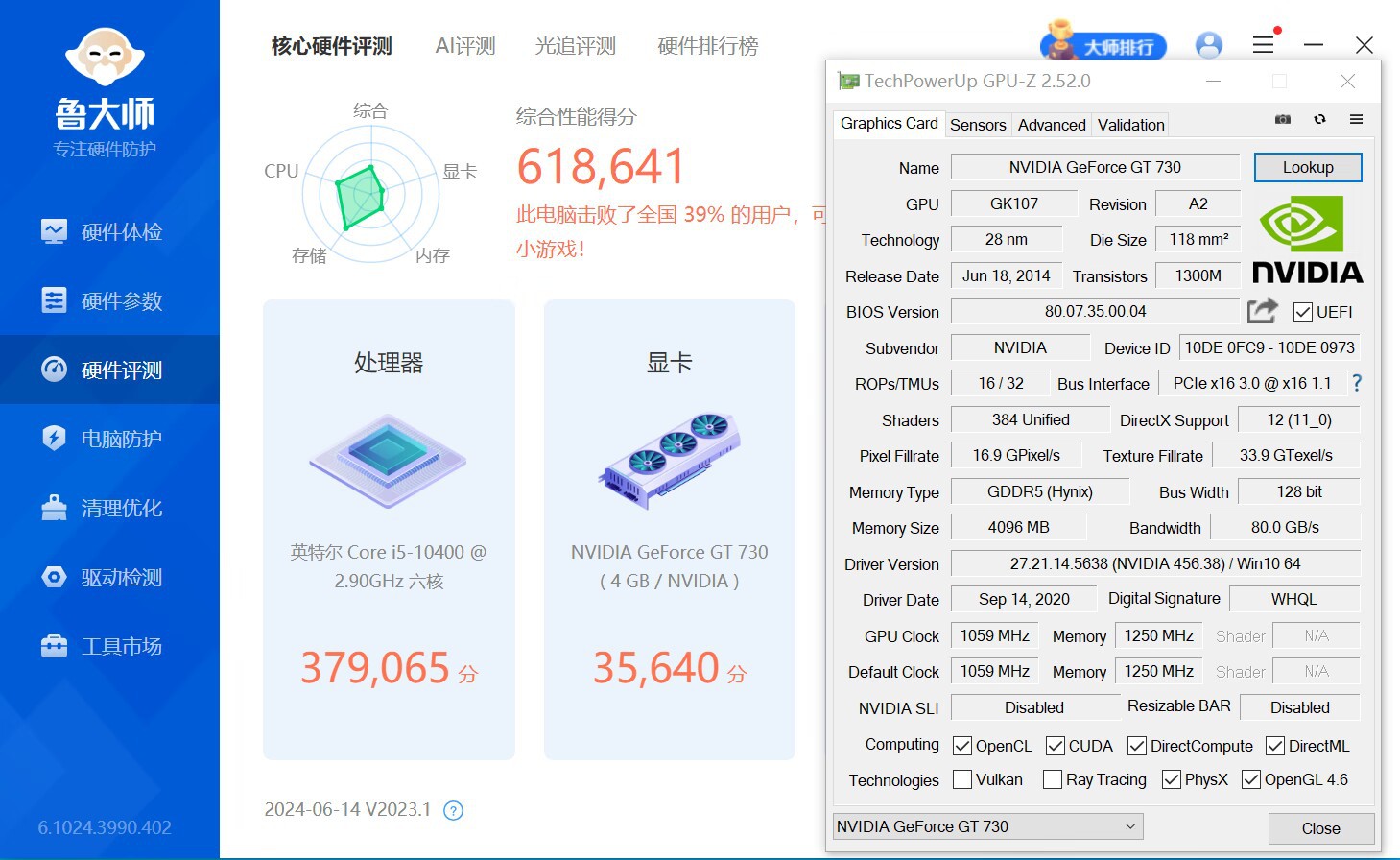Click the NVIDIA logo in GPU-Z

coord(1307,239)
